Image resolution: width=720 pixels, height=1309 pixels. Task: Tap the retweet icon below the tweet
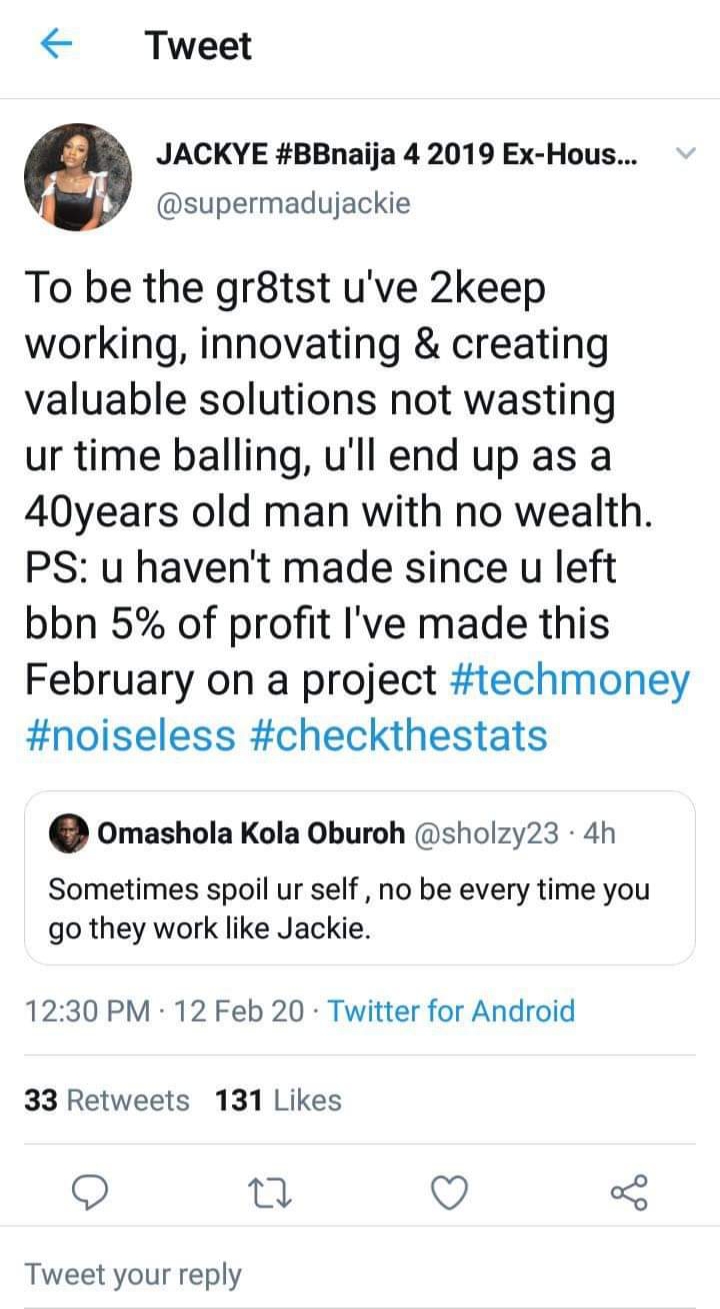tap(270, 1192)
